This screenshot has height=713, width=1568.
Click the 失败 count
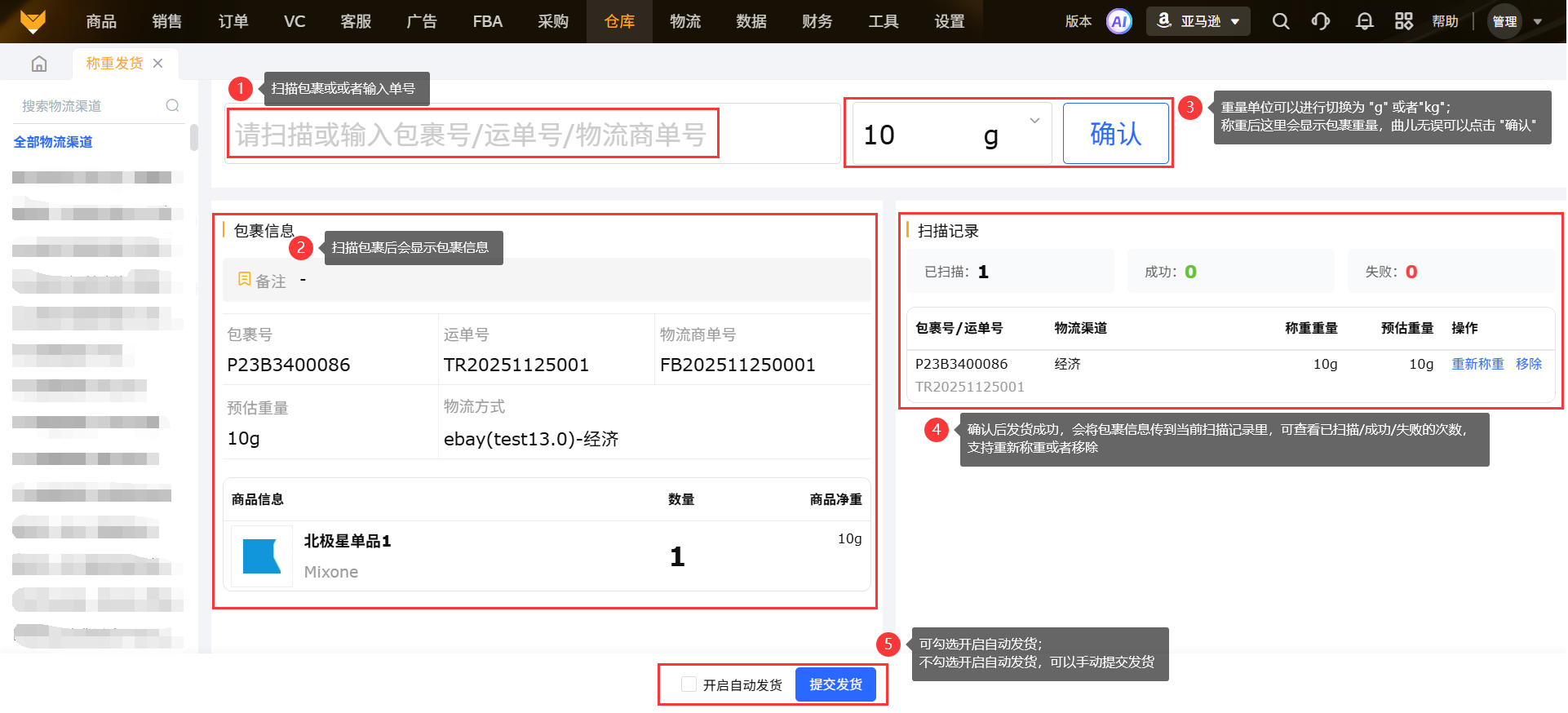coord(1411,272)
